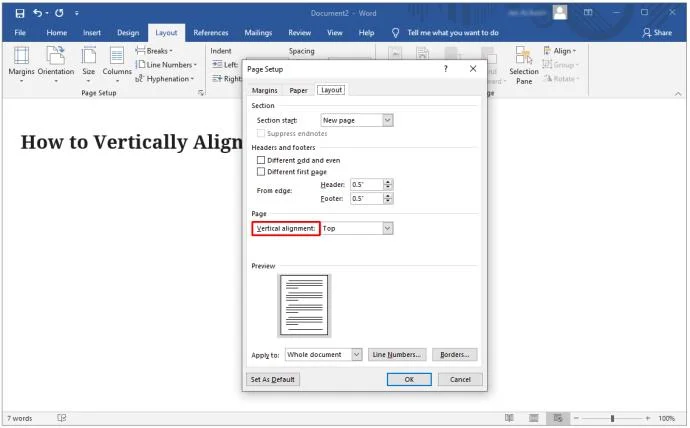The width and height of the screenshot is (690, 428).
Task: Collapse the ribbon with the chevron
Action: [678, 93]
